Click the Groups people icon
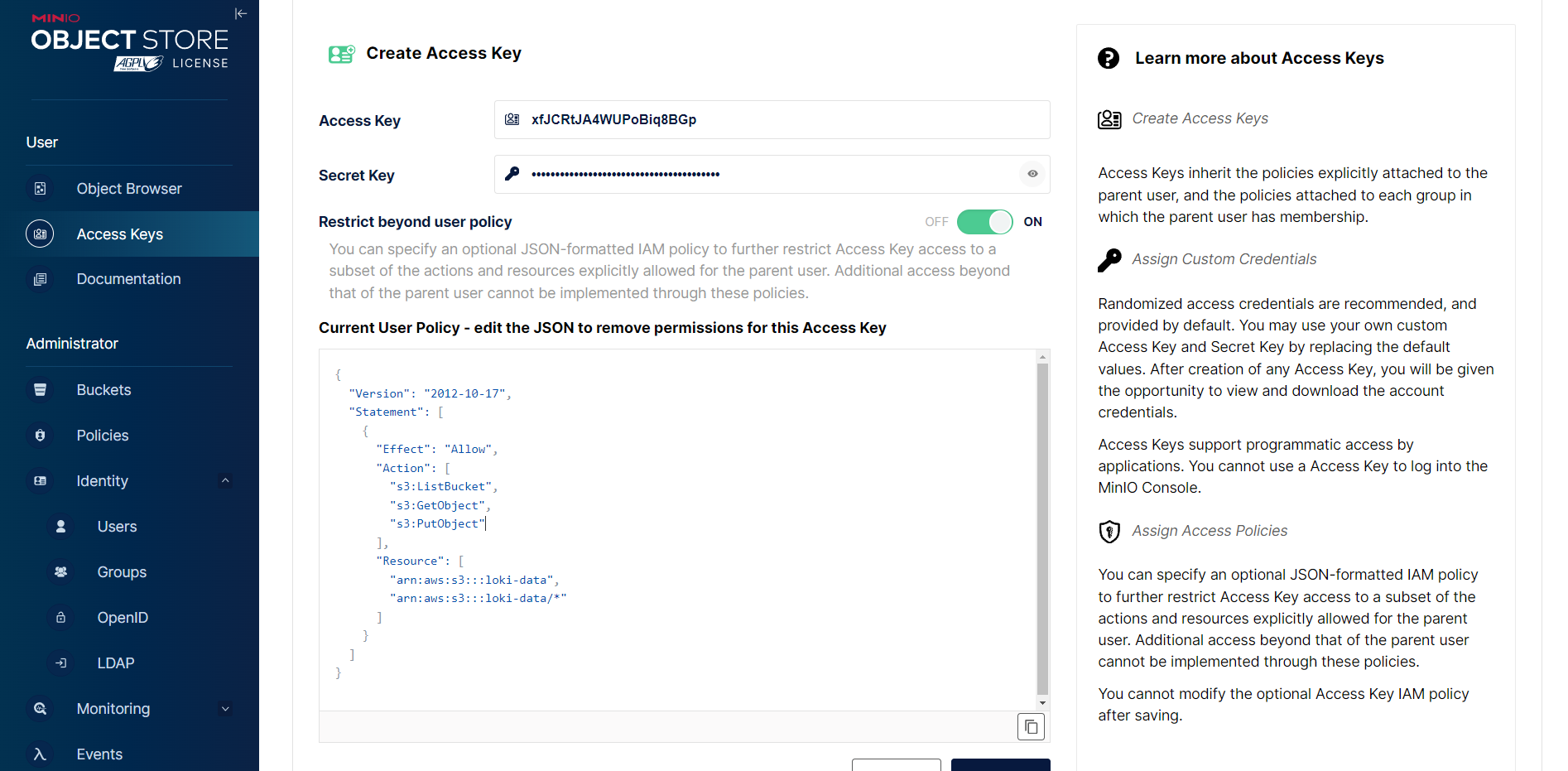 [x=60, y=572]
